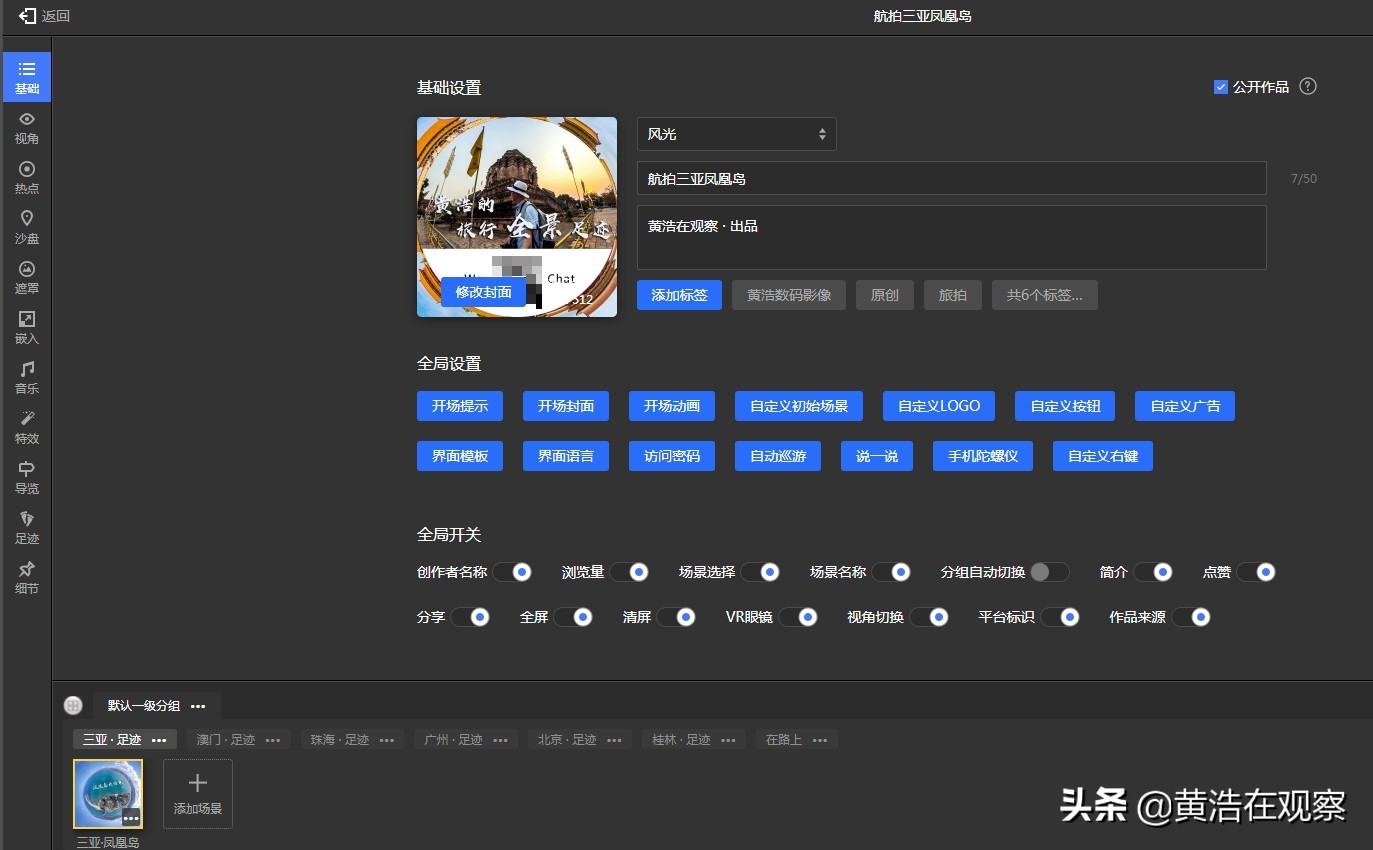Uncheck the 公开作品 checkbox

[x=1220, y=87]
